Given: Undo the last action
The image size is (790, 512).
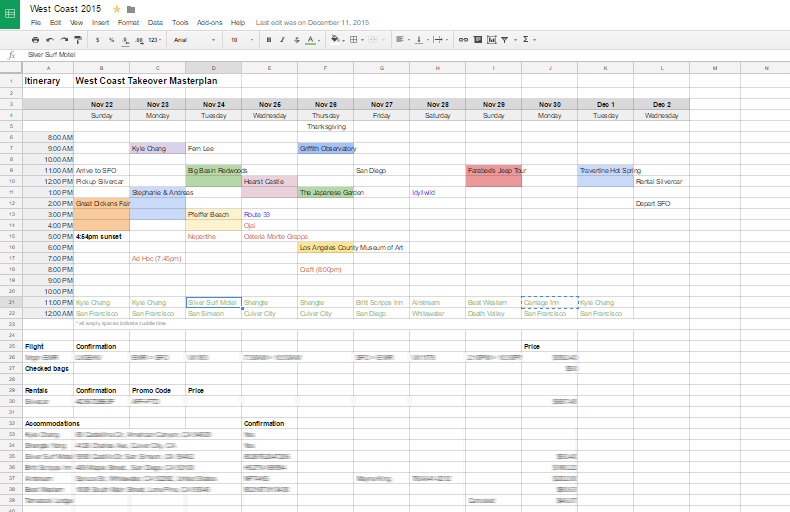Looking at the screenshot, I should [x=49, y=40].
